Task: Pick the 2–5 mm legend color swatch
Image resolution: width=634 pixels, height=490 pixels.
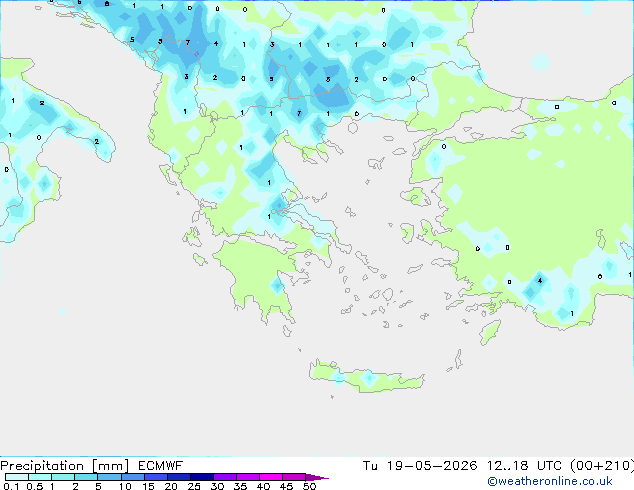Action: pos(86,477)
